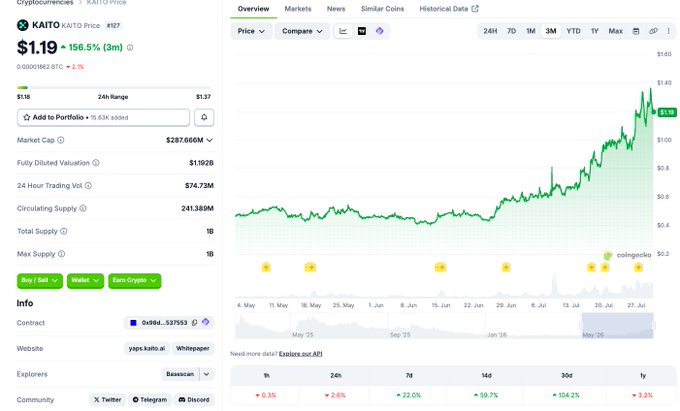Click the purple wallet icon beside contract

pyautogui.click(x=206, y=322)
